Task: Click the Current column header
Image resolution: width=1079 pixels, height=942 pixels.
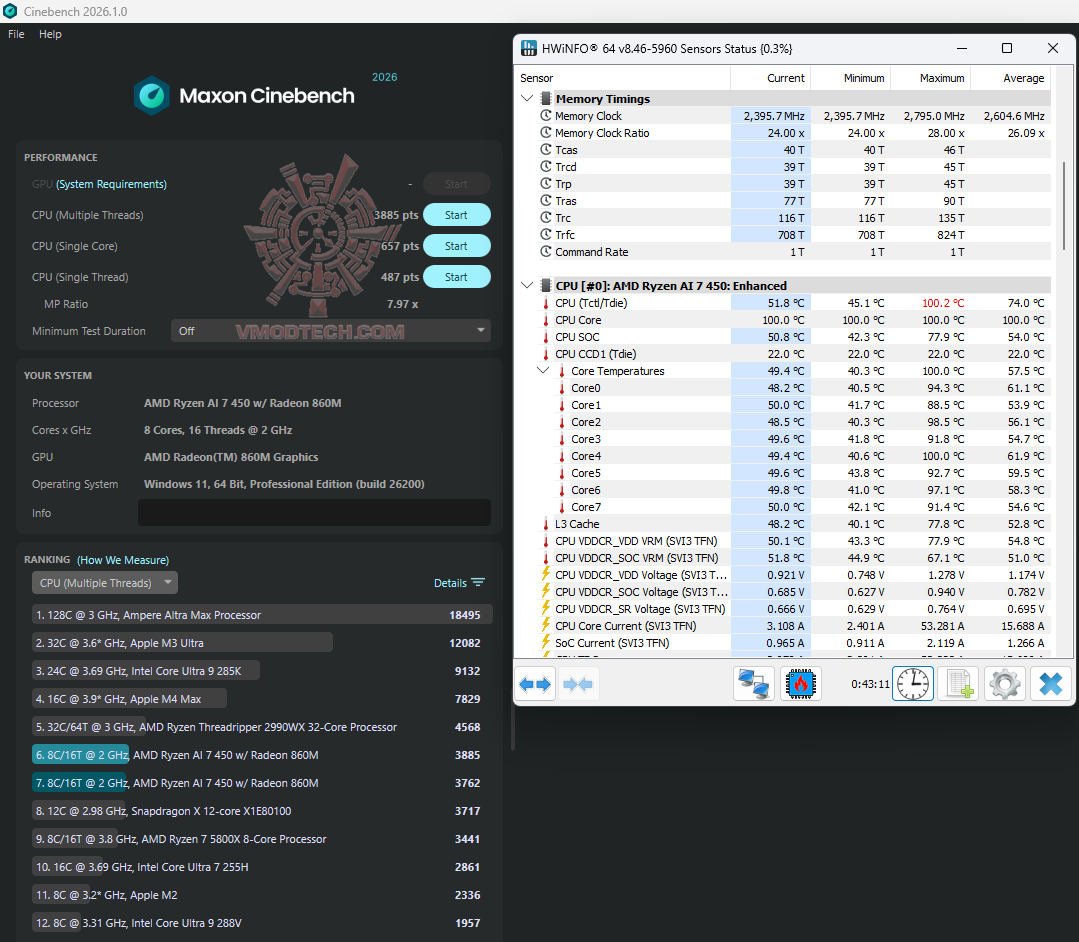Action: (x=770, y=78)
